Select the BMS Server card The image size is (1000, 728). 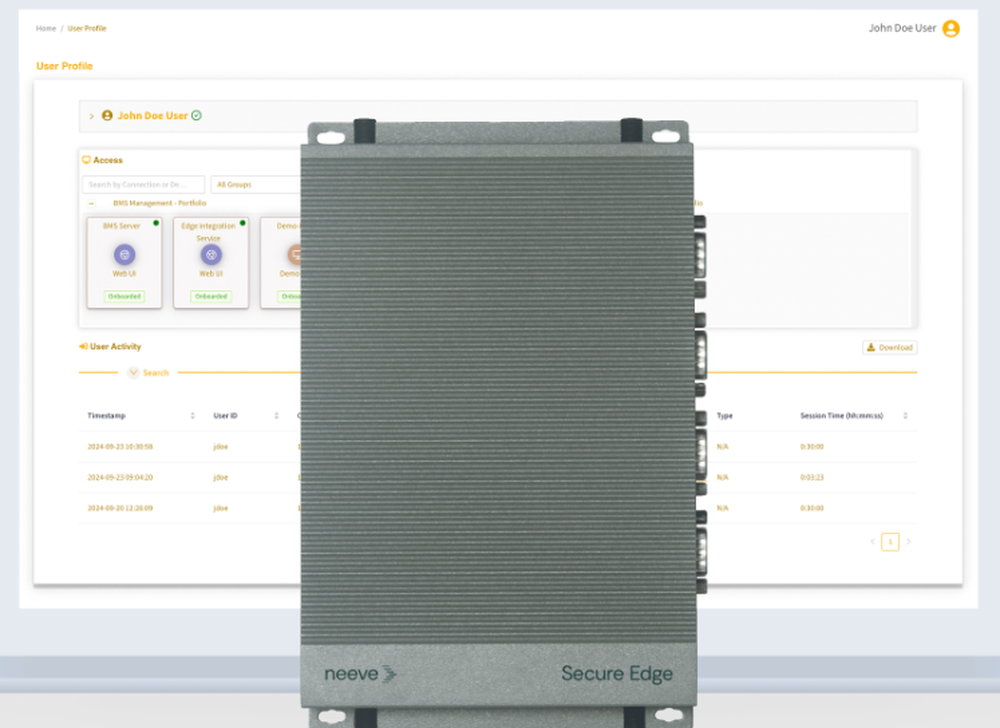pyautogui.click(x=124, y=263)
